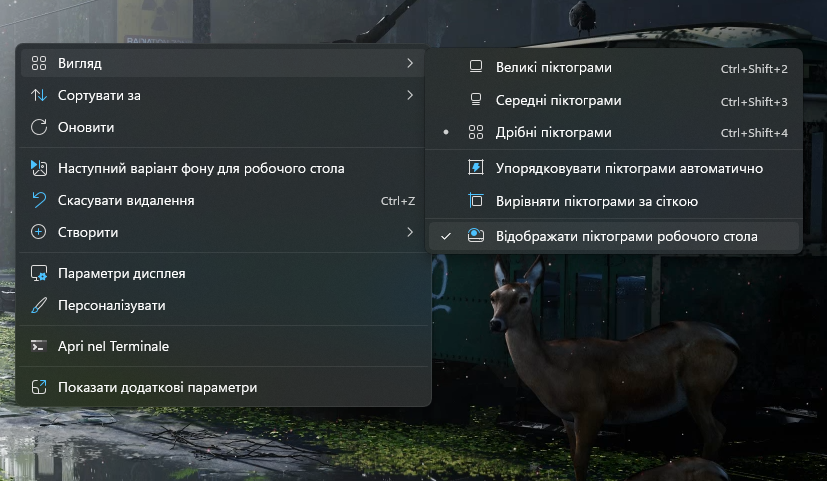This screenshot has height=481, width=827.
Task: Click Показати додаткові параметри
Action: 157,388
